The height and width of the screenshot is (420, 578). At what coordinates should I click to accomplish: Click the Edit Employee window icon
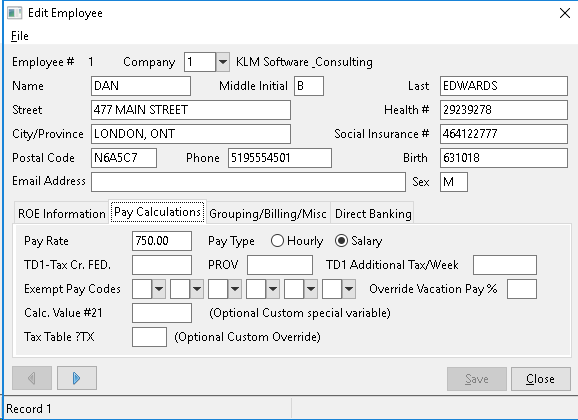tap(15, 13)
